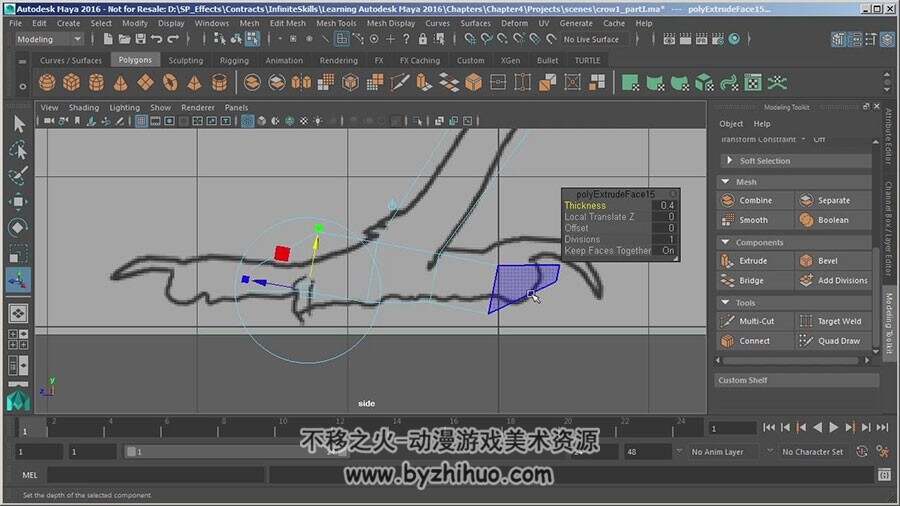Click the Bevel icon in Modeling Toolkit

(x=806, y=261)
